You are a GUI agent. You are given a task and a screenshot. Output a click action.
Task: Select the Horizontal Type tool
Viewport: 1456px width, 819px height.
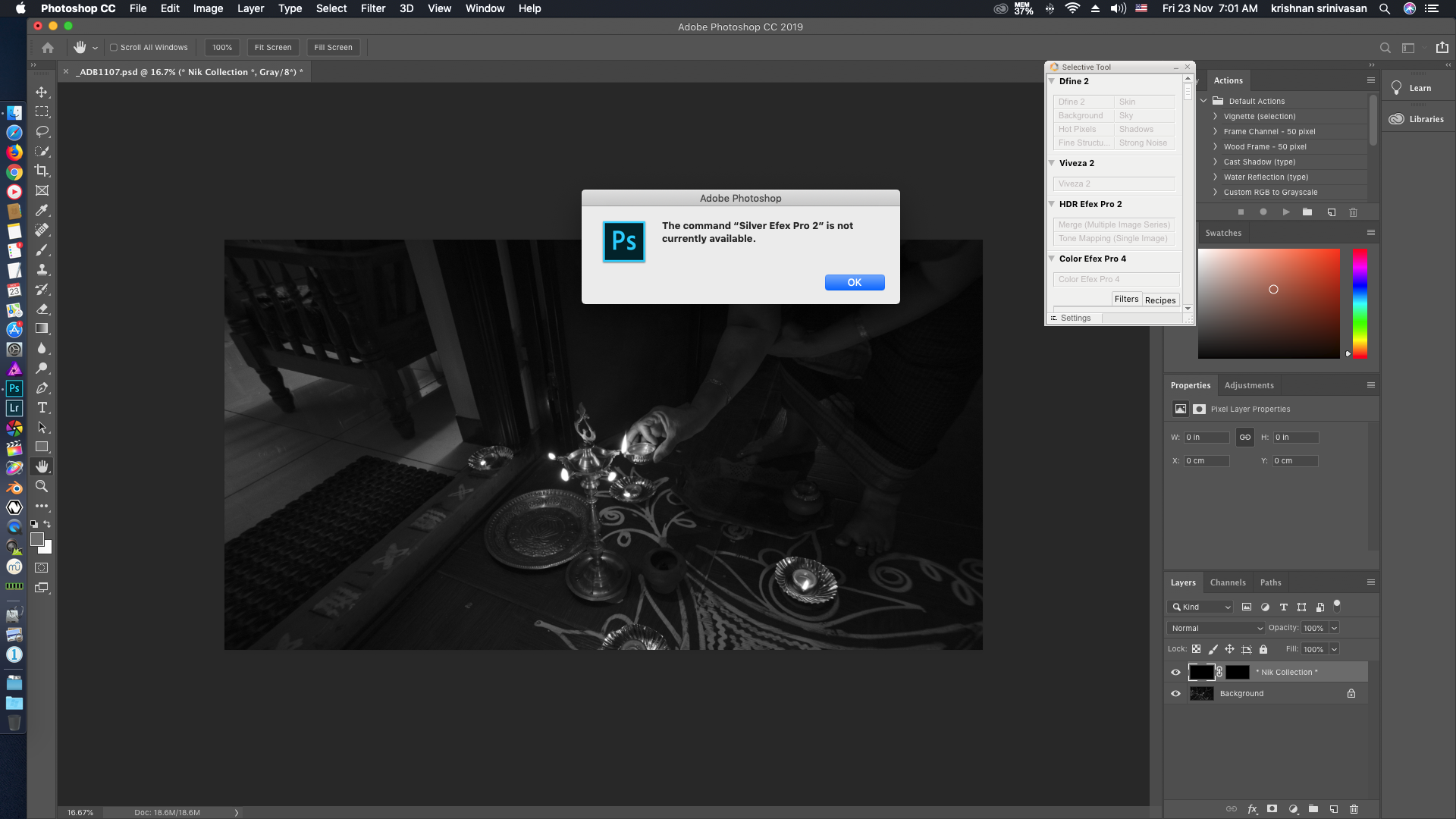pos(42,408)
